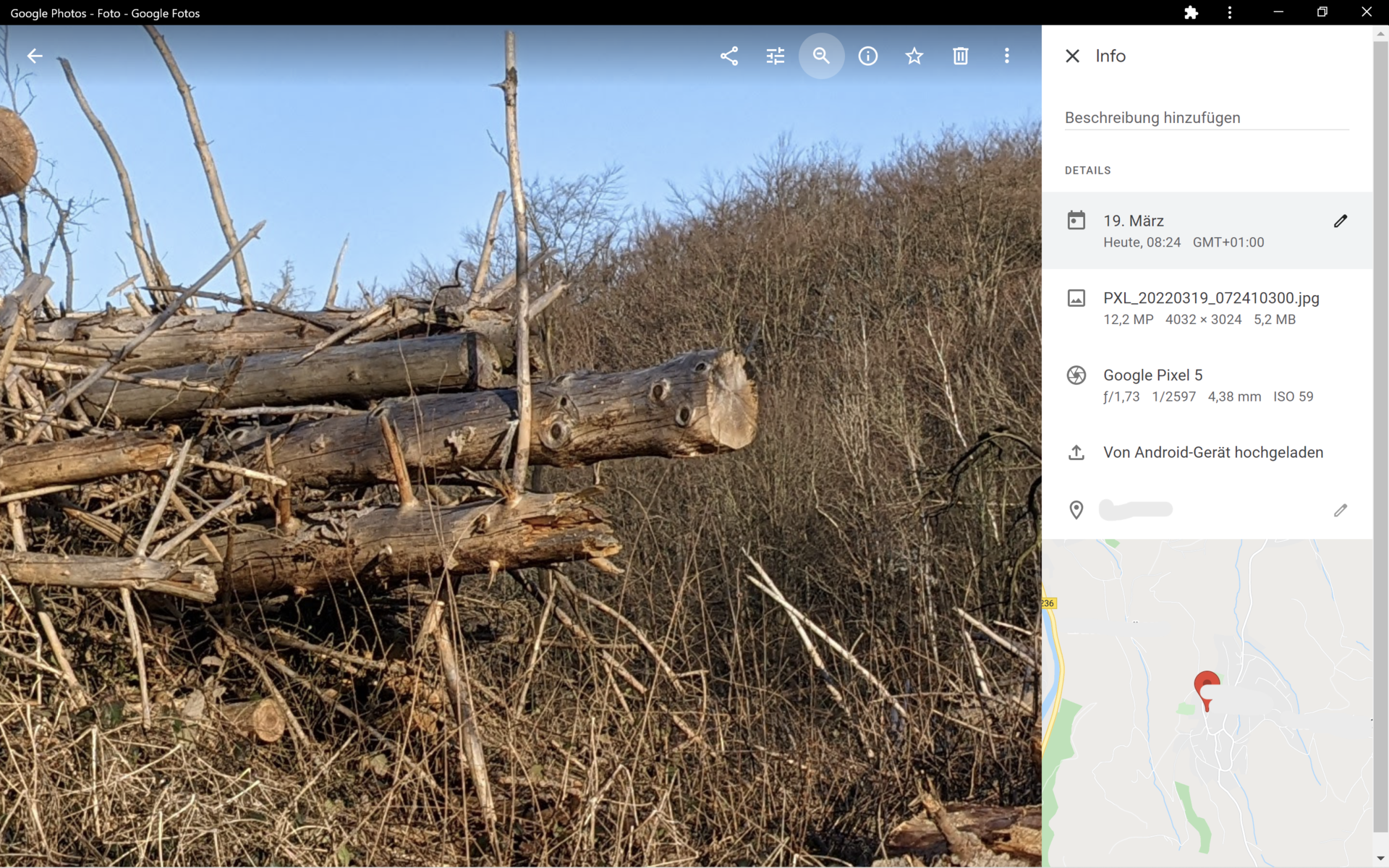Add a description in Beschreibung hinzufügen field

pyautogui.click(x=1207, y=118)
